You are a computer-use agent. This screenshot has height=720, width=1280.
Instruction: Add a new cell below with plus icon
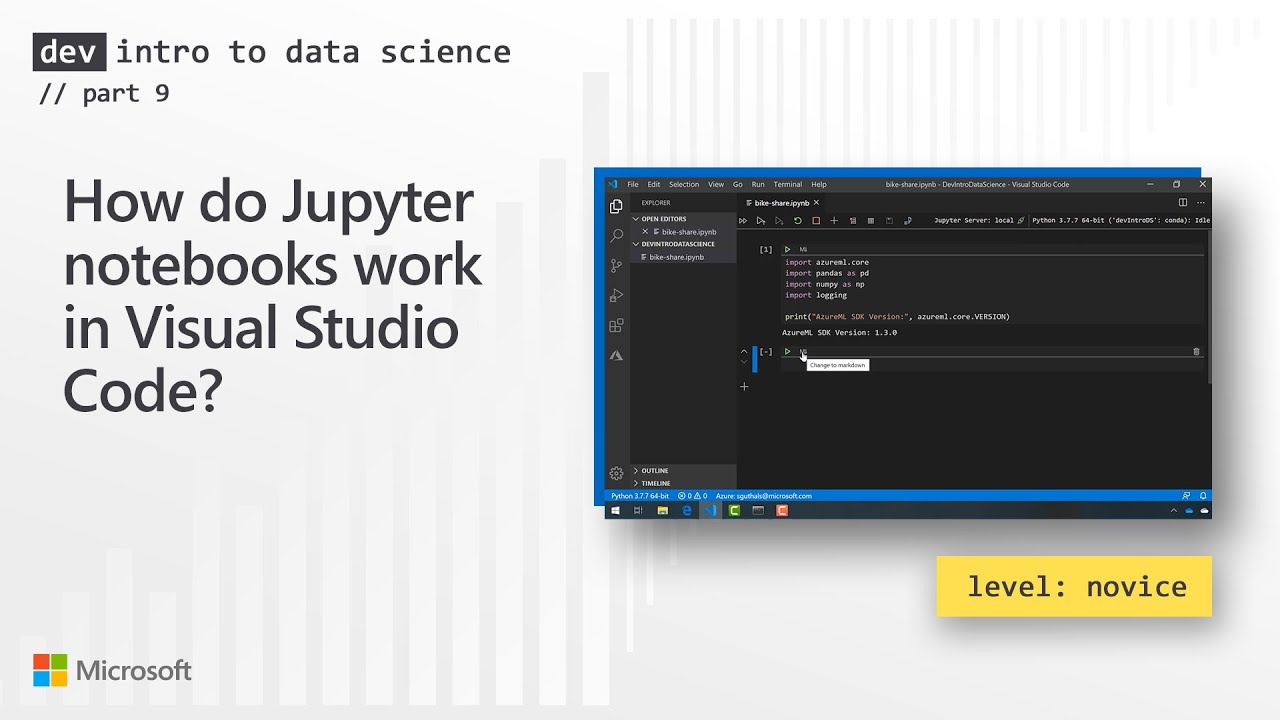(x=744, y=386)
